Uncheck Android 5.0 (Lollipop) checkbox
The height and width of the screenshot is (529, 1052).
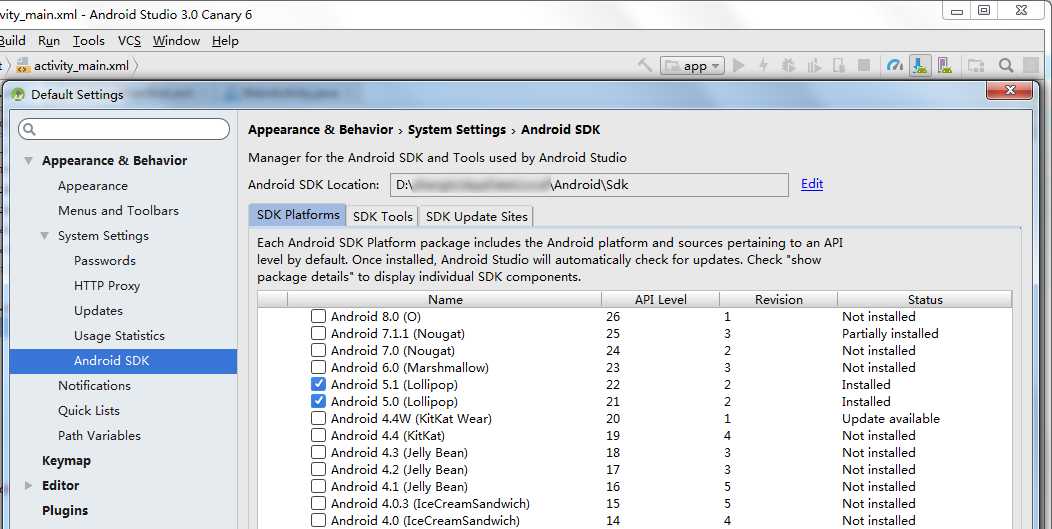click(x=319, y=401)
